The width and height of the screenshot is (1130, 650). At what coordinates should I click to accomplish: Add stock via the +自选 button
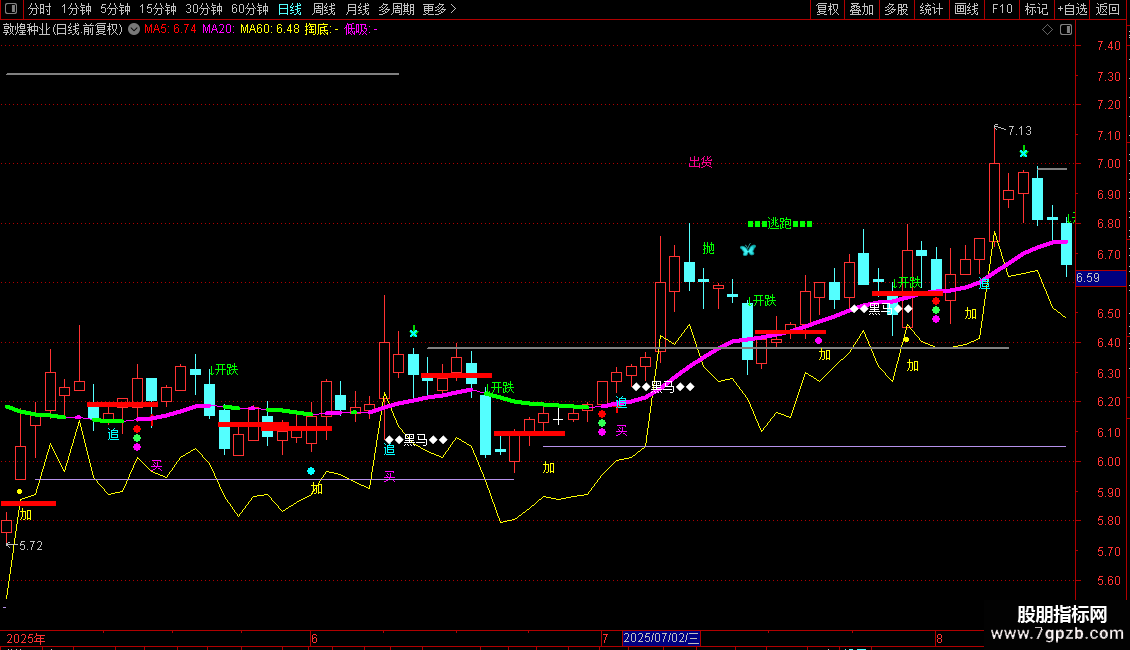1072,9
